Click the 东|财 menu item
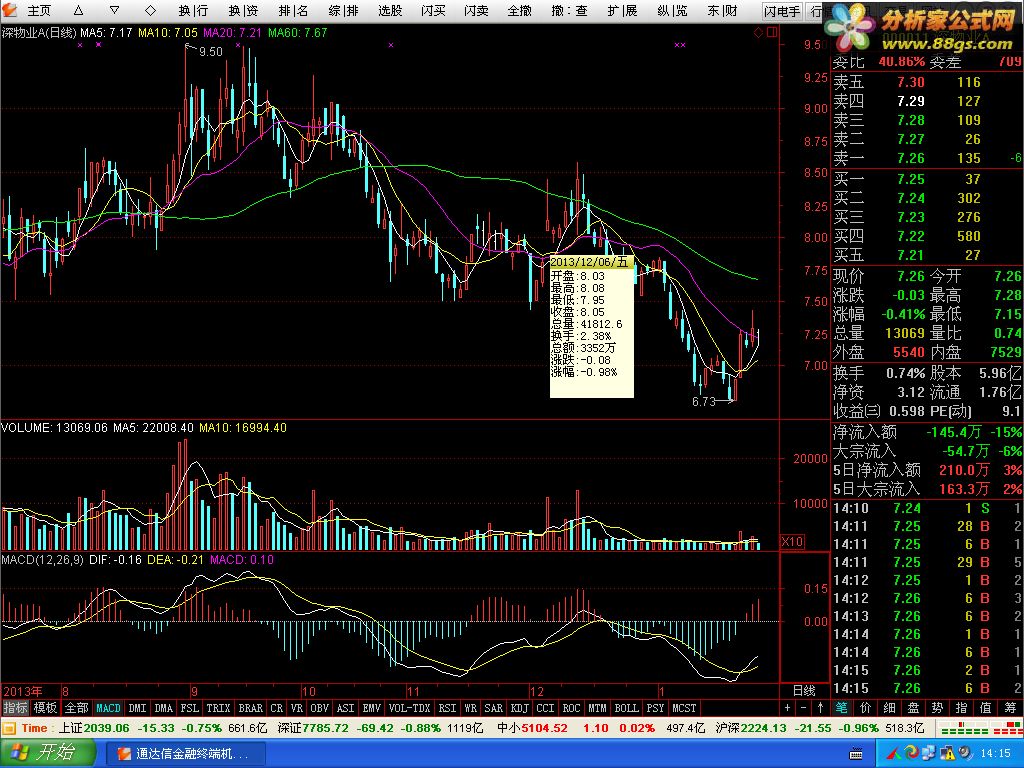This screenshot has height=768, width=1024. coord(722,10)
